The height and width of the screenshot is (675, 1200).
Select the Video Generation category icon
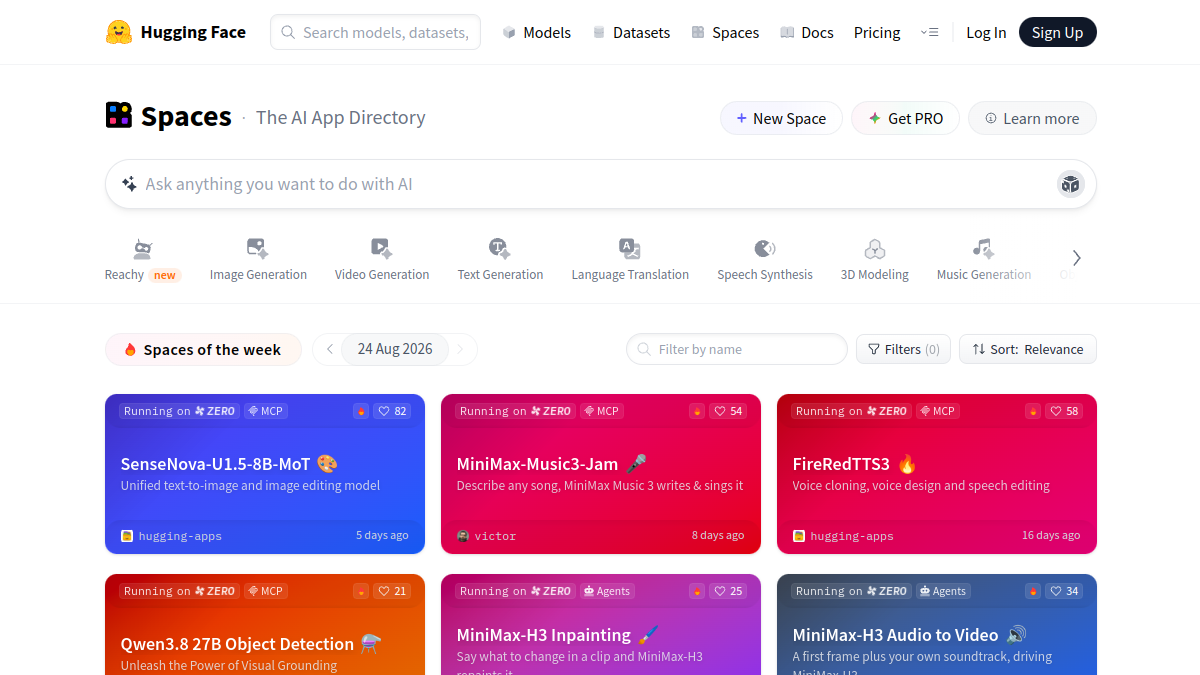pyautogui.click(x=382, y=249)
